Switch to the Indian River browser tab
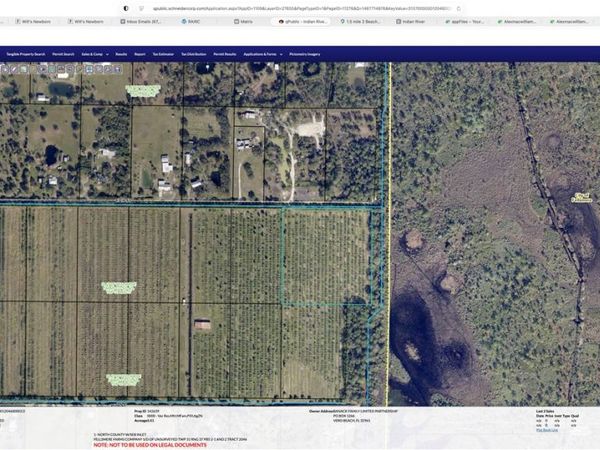The image size is (600, 450). [x=411, y=21]
